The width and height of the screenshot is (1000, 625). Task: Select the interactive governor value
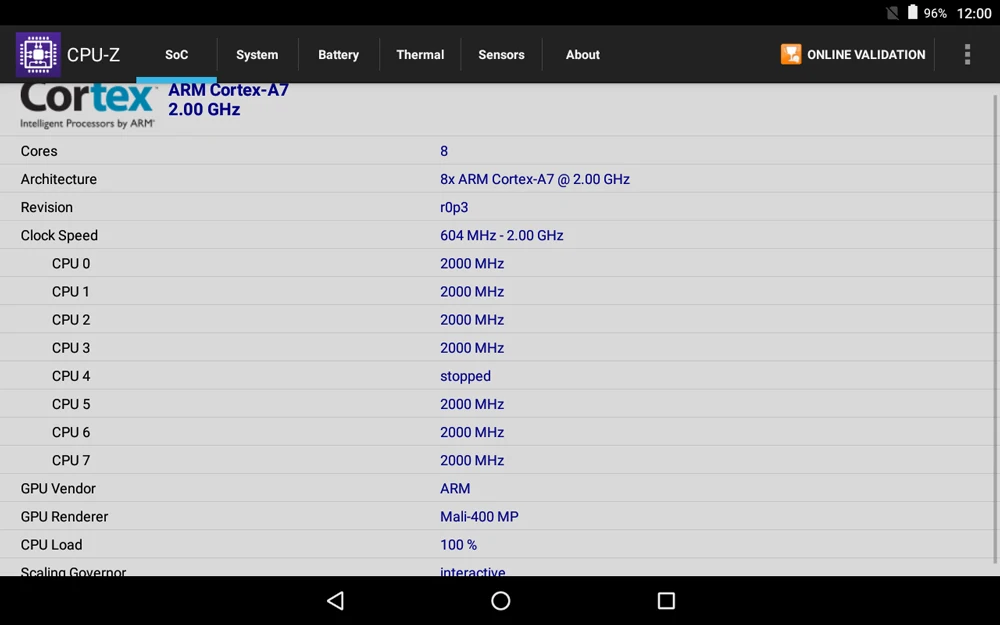[472, 571]
